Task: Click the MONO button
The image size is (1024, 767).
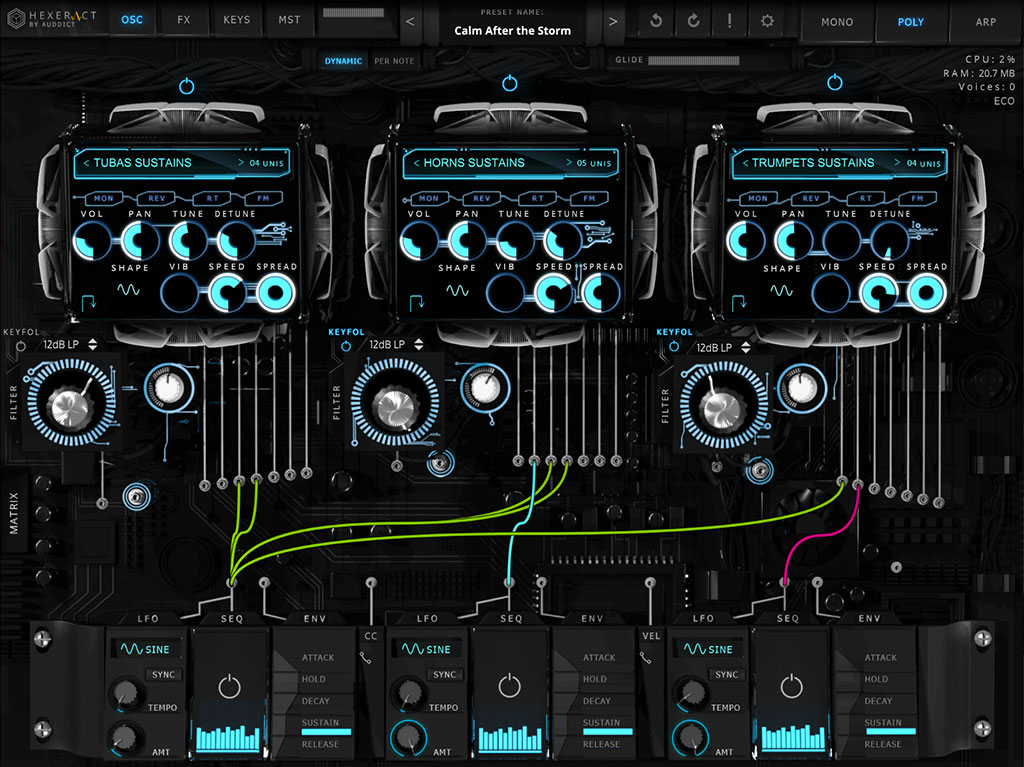Action: [836, 21]
